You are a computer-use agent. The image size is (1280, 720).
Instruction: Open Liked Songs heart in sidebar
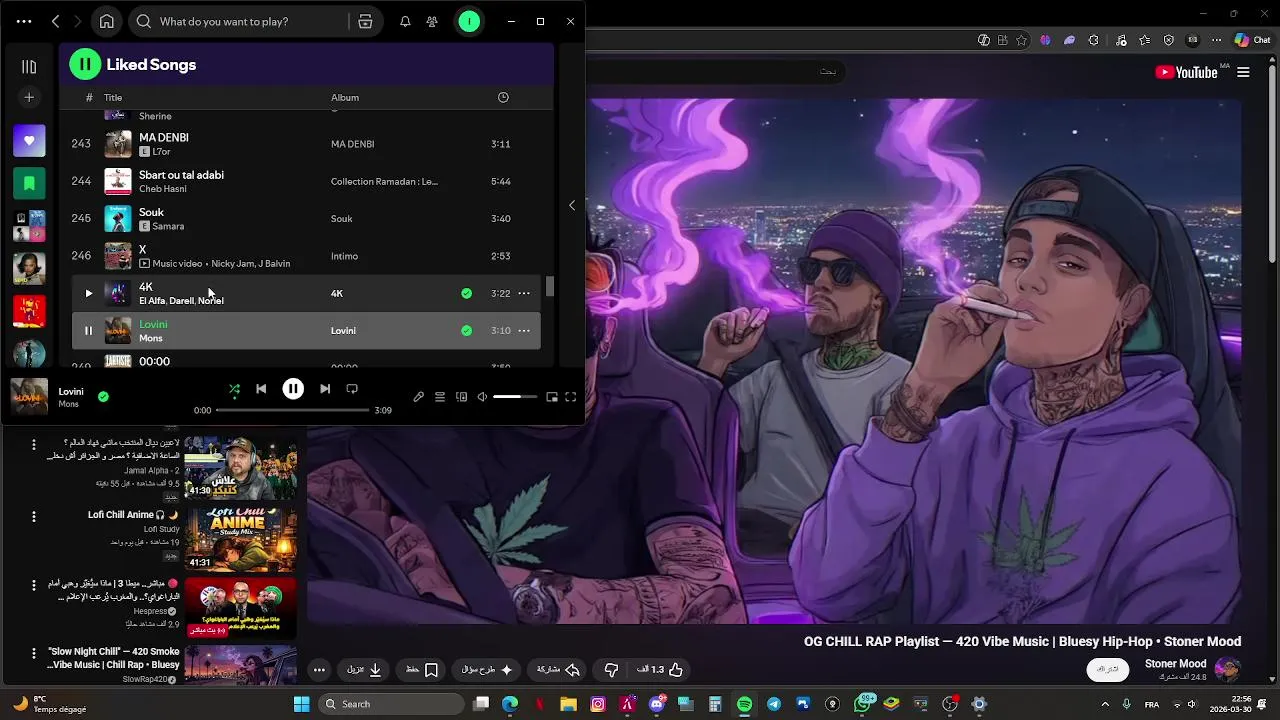pos(29,141)
